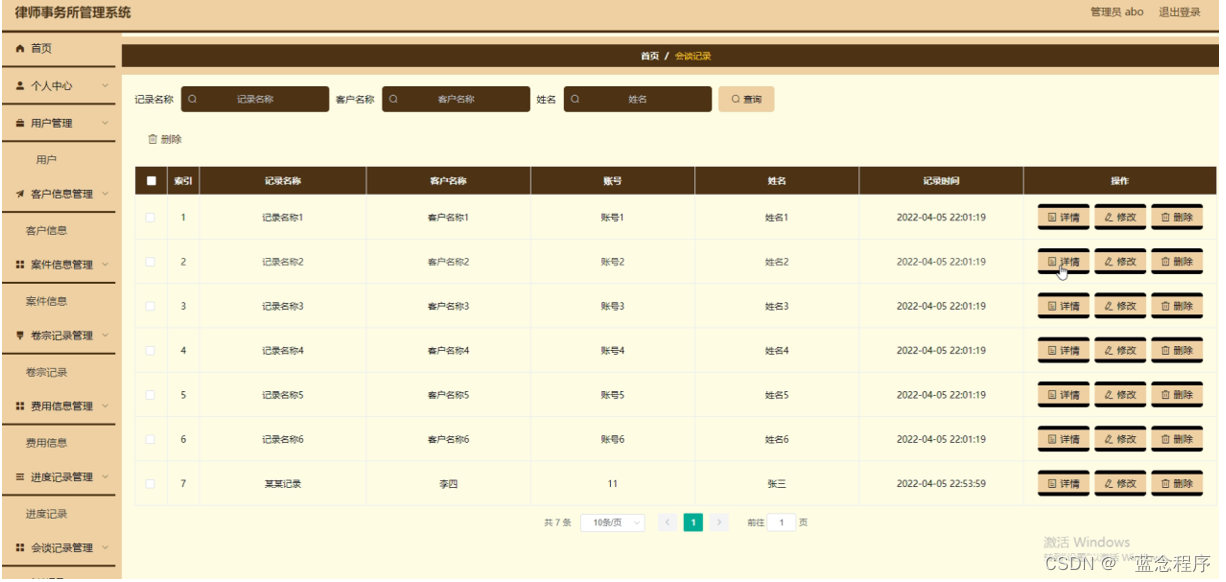This screenshot has height=582, width=1226.
Task: Click 首页 in the breadcrumb
Action: (x=650, y=56)
